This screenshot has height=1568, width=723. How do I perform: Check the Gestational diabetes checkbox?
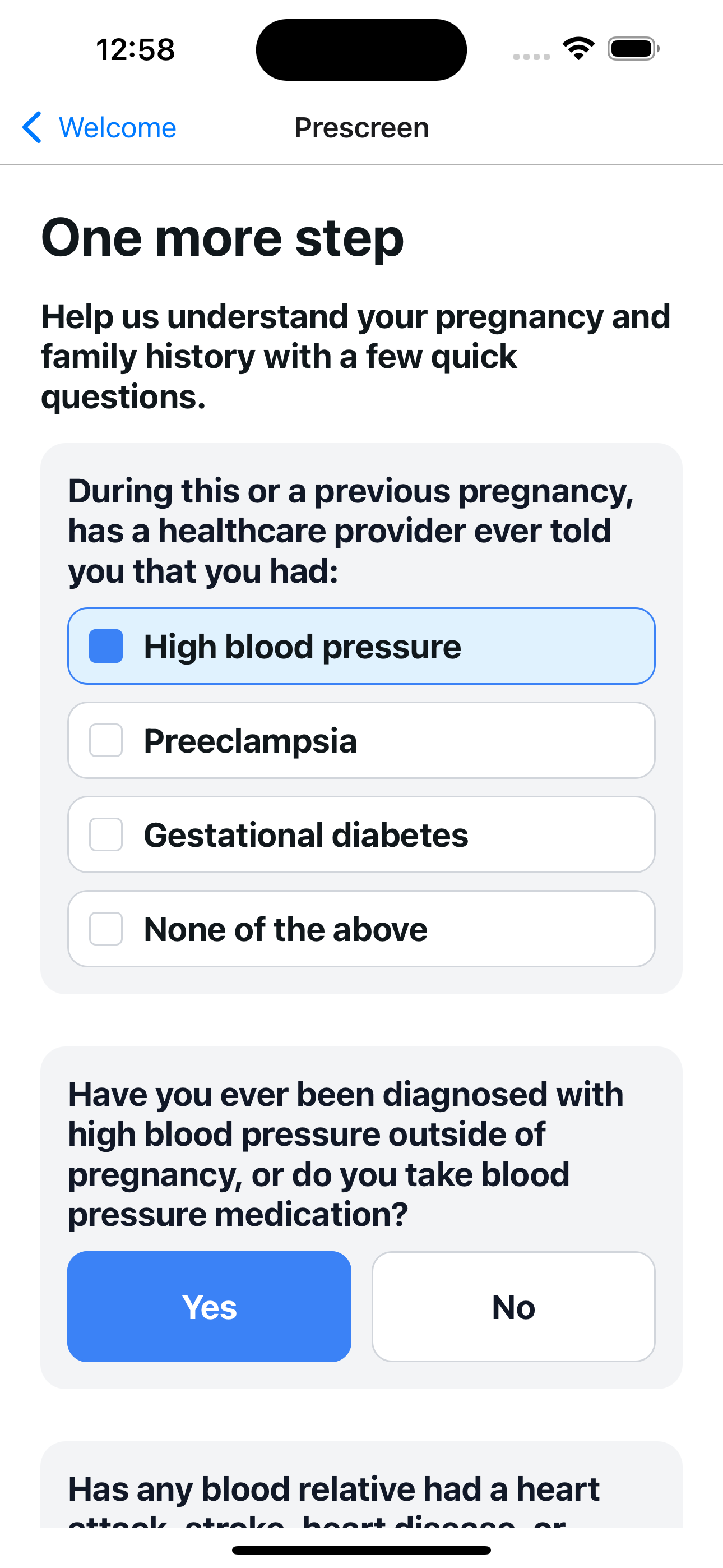pyautogui.click(x=106, y=834)
